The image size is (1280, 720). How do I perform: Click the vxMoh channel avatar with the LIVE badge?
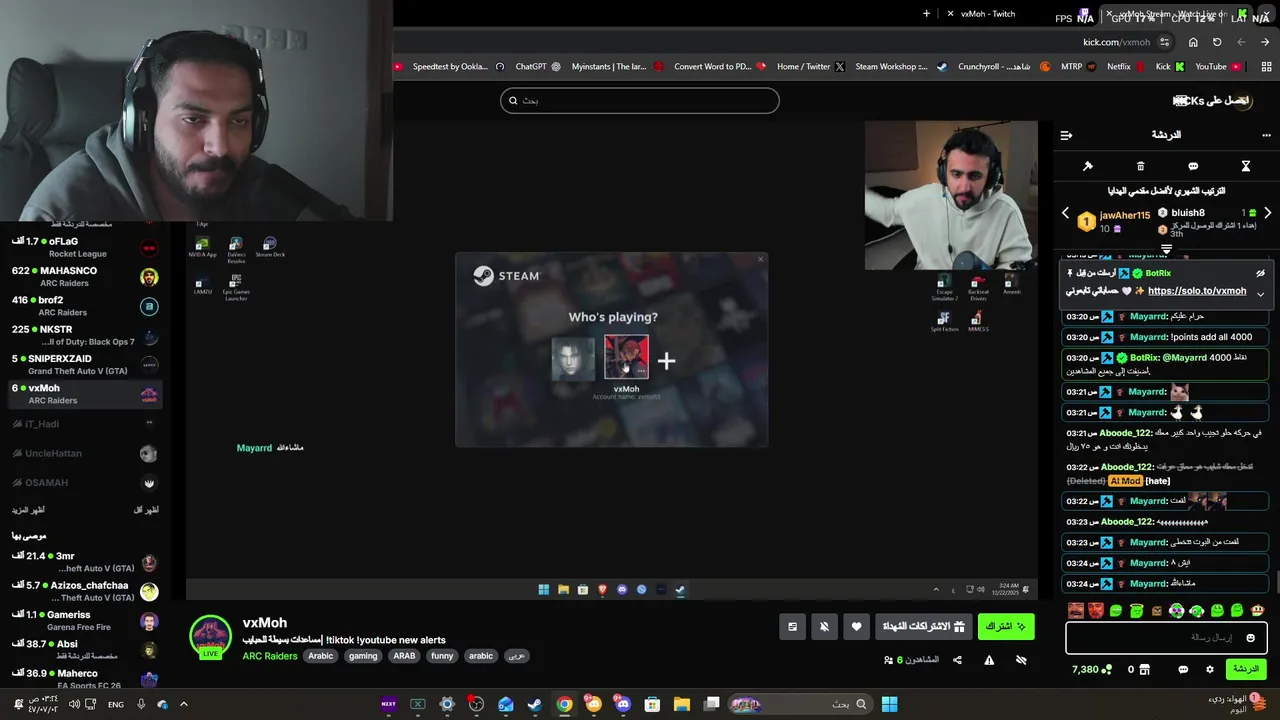point(210,637)
